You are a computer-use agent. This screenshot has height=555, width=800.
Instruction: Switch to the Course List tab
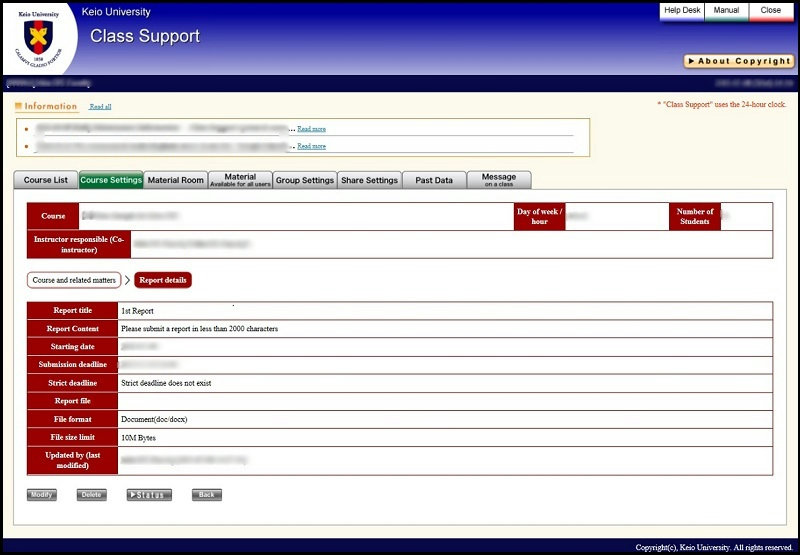point(46,180)
